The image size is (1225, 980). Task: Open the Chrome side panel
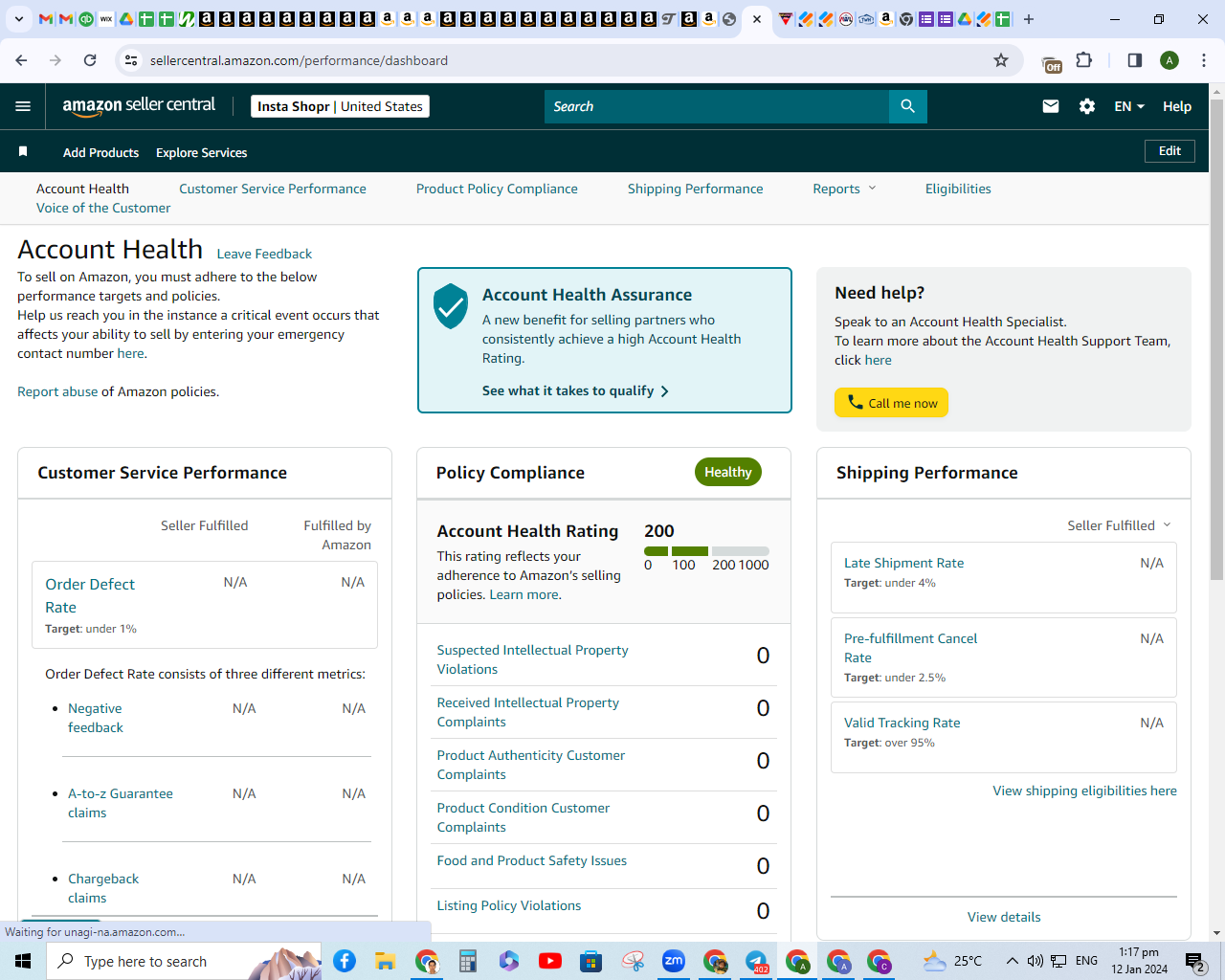[1135, 60]
